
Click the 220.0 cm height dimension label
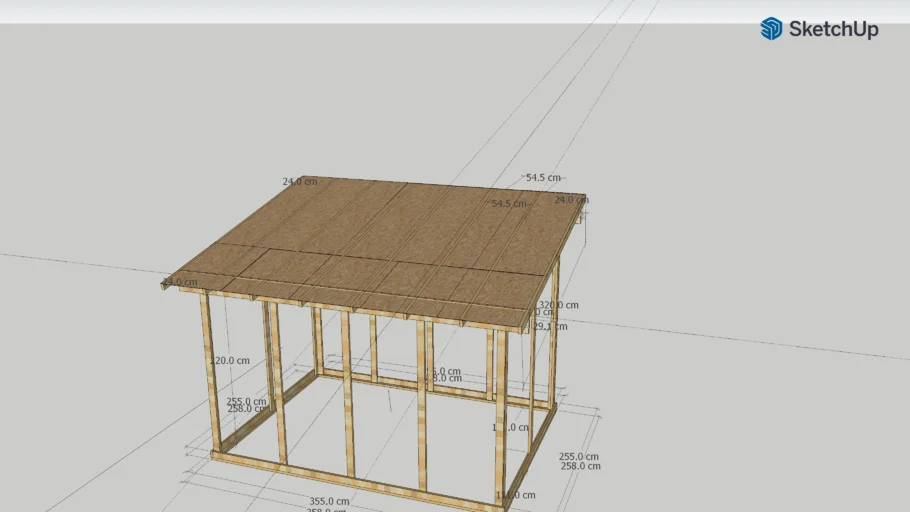pos(230,360)
